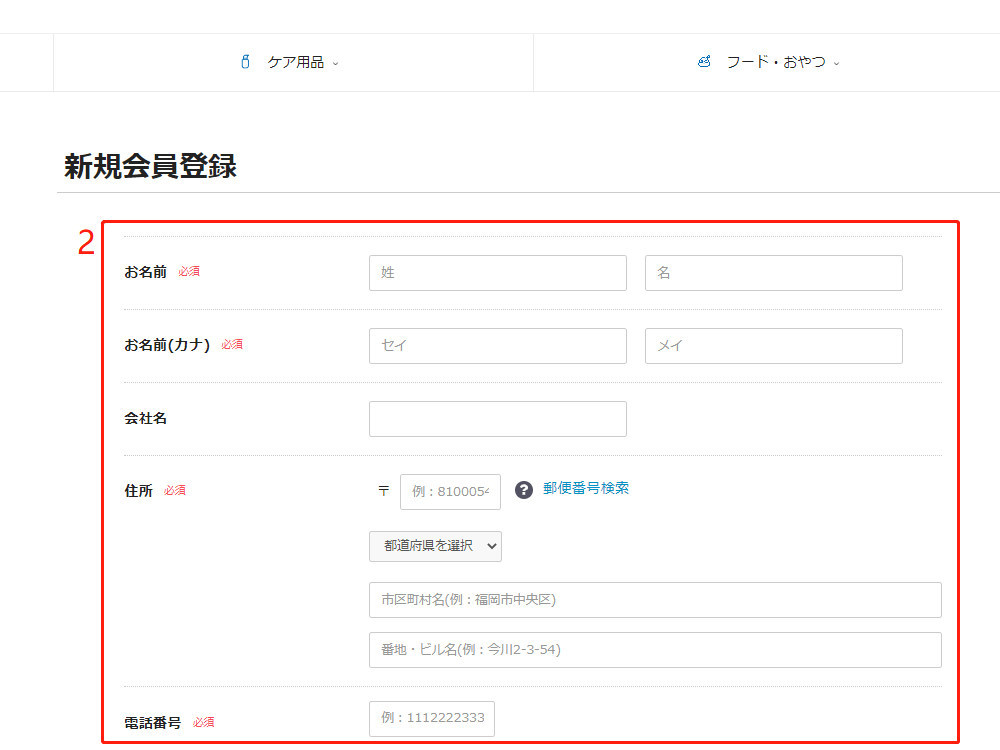
Task: Click the bottle icon beside ケア用品
Action: (245, 62)
